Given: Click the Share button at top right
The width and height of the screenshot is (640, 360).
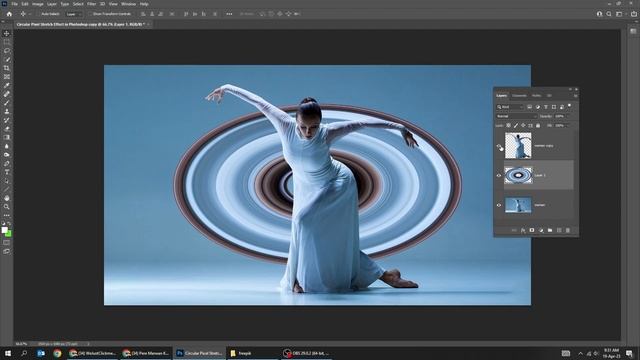Looking at the screenshot, I should point(634,14).
